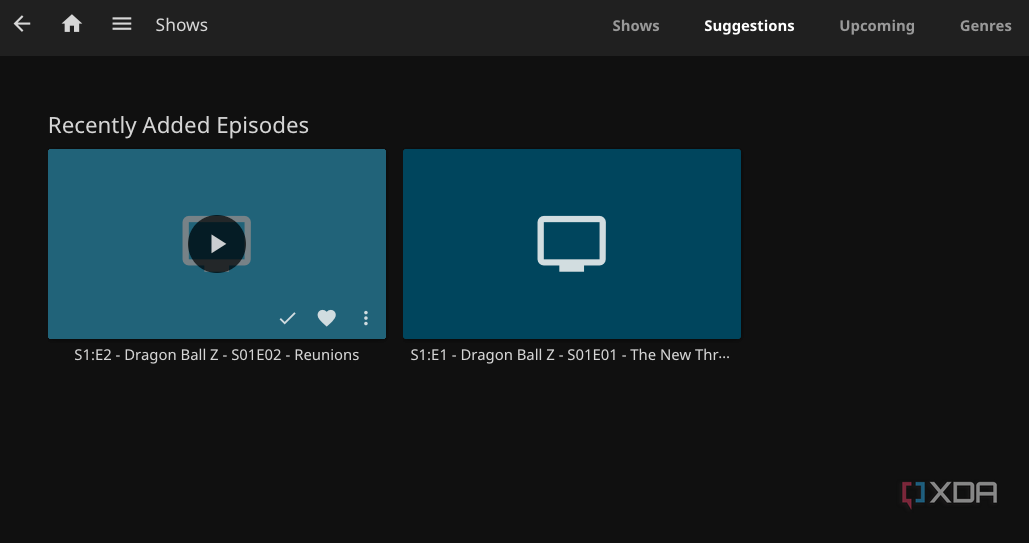This screenshot has height=543, width=1029.
Task: Go to the Genres tab
Action: (x=986, y=26)
